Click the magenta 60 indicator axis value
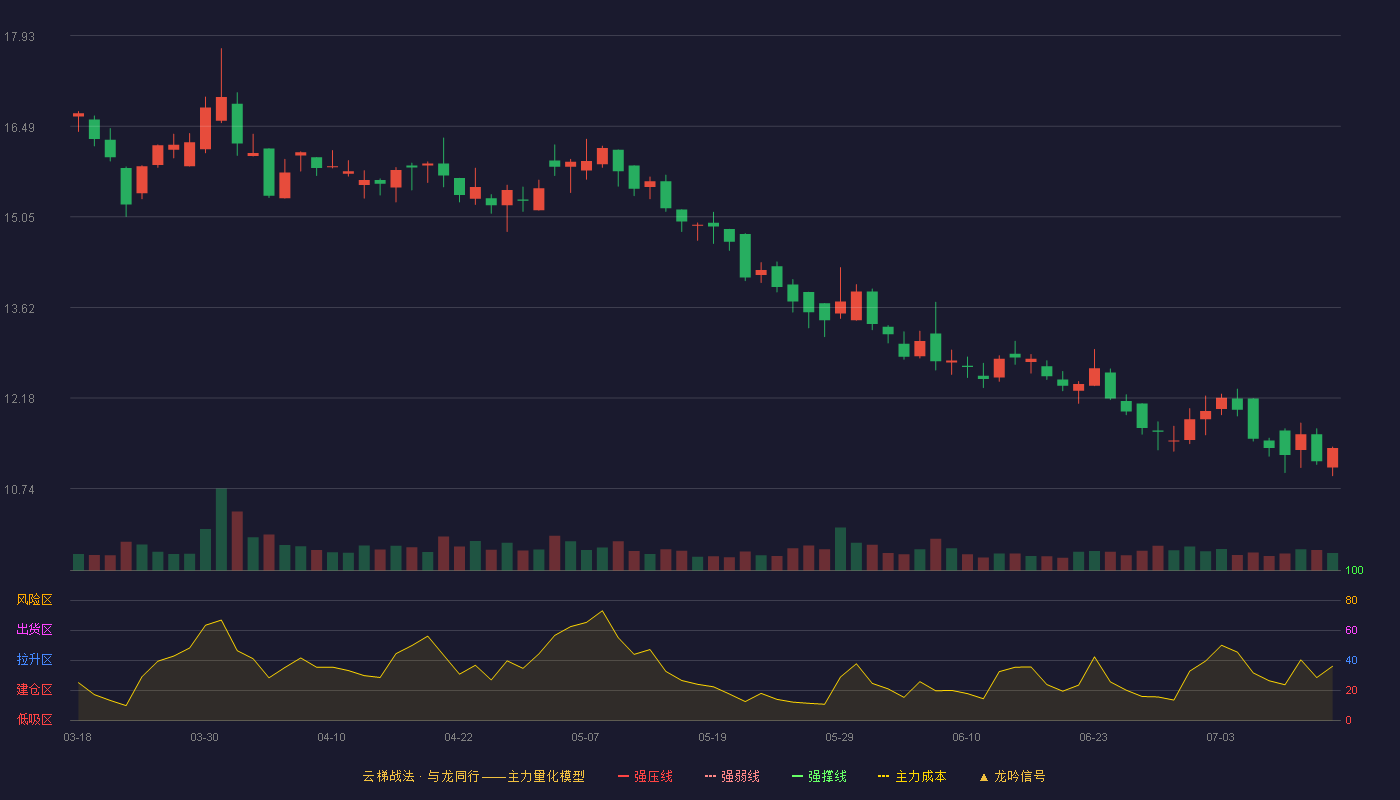This screenshot has height=800, width=1400. click(1351, 630)
